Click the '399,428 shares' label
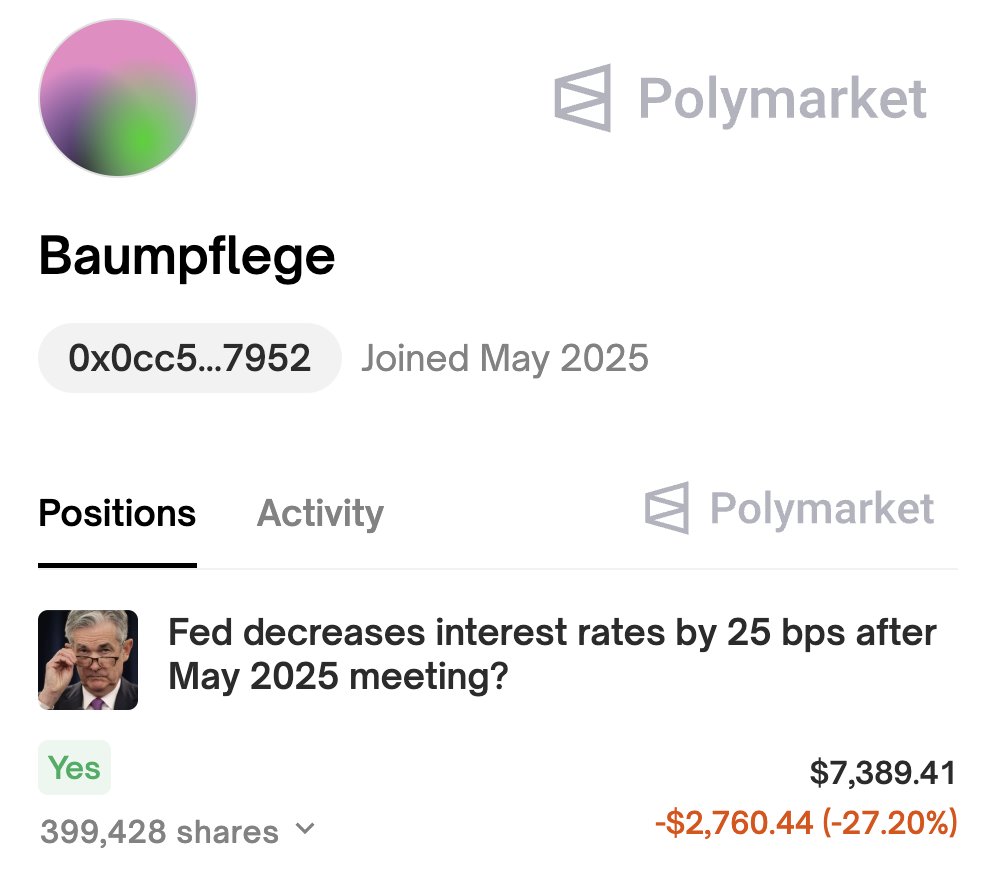The width and height of the screenshot is (992, 892). [157, 830]
